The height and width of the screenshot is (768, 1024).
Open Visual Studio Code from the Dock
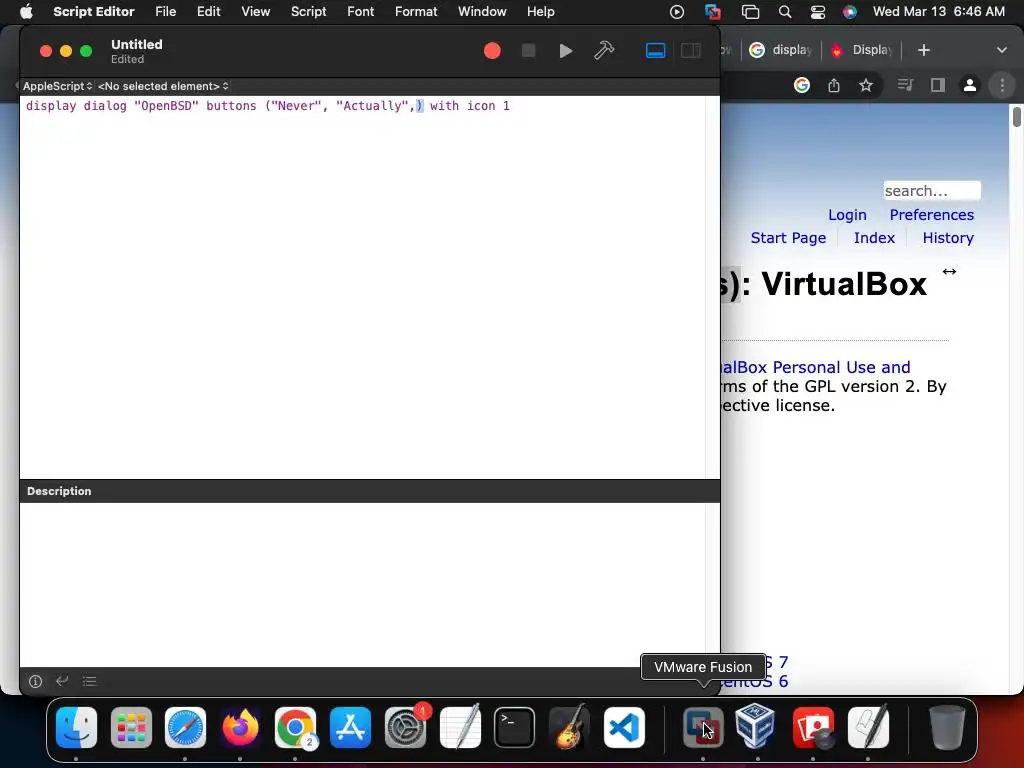pos(624,727)
